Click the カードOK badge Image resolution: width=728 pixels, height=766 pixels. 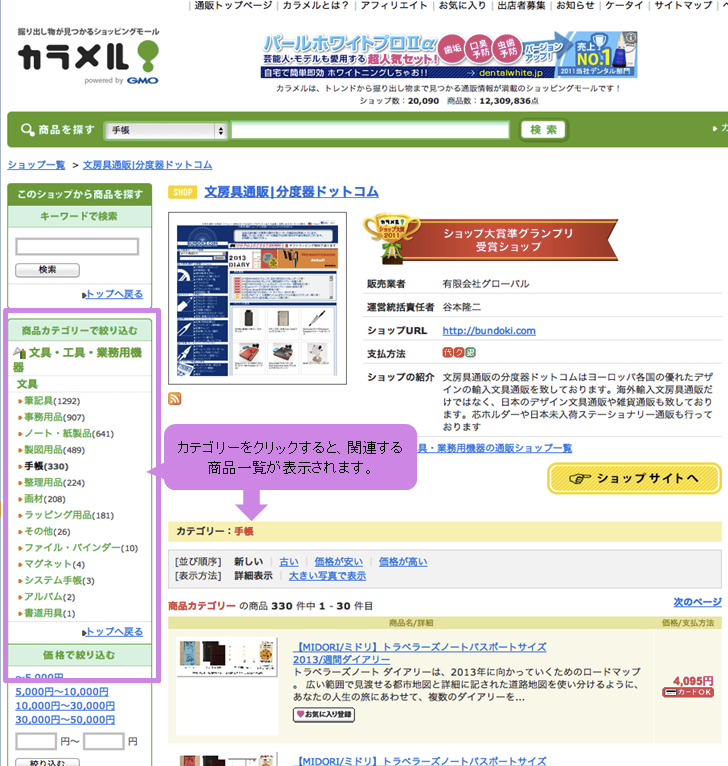coord(688,692)
